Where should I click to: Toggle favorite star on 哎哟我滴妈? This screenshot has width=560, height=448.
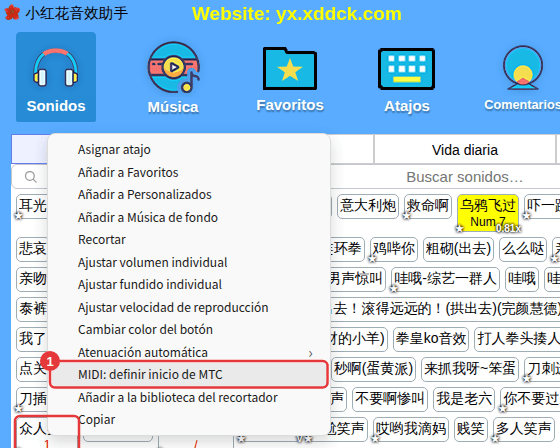(x=375, y=438)
